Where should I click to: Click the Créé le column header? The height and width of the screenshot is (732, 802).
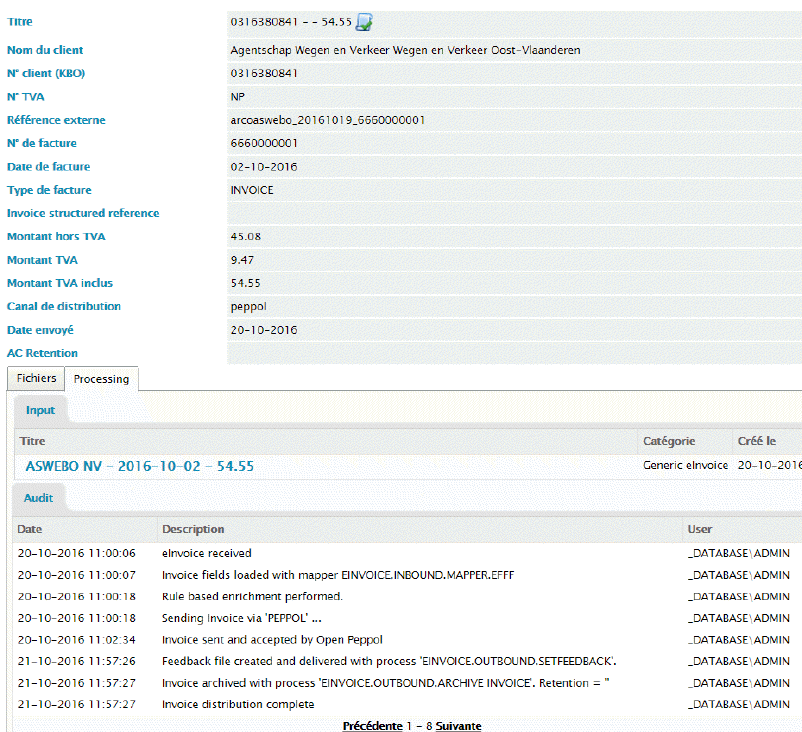pos(756,441)
